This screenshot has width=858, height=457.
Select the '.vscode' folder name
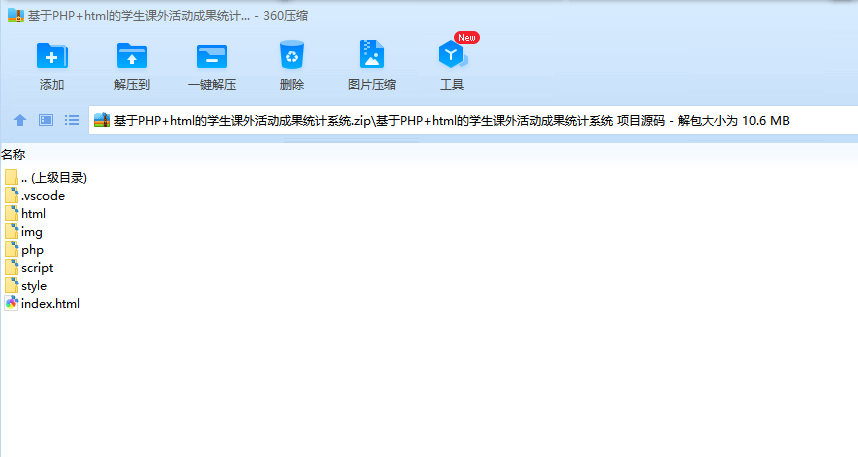coord(43,195)
